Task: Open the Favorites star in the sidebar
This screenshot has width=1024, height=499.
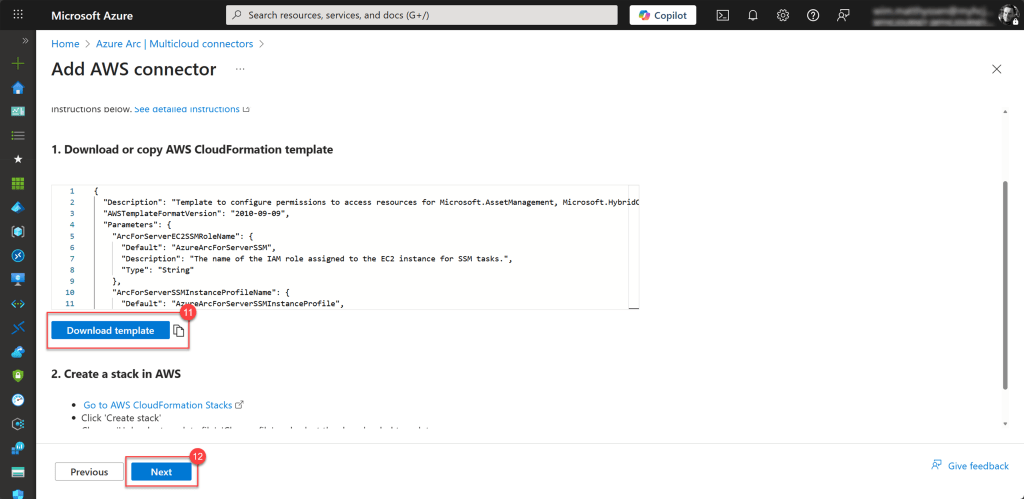Action: pyautogui.click(x=17, y=159)
